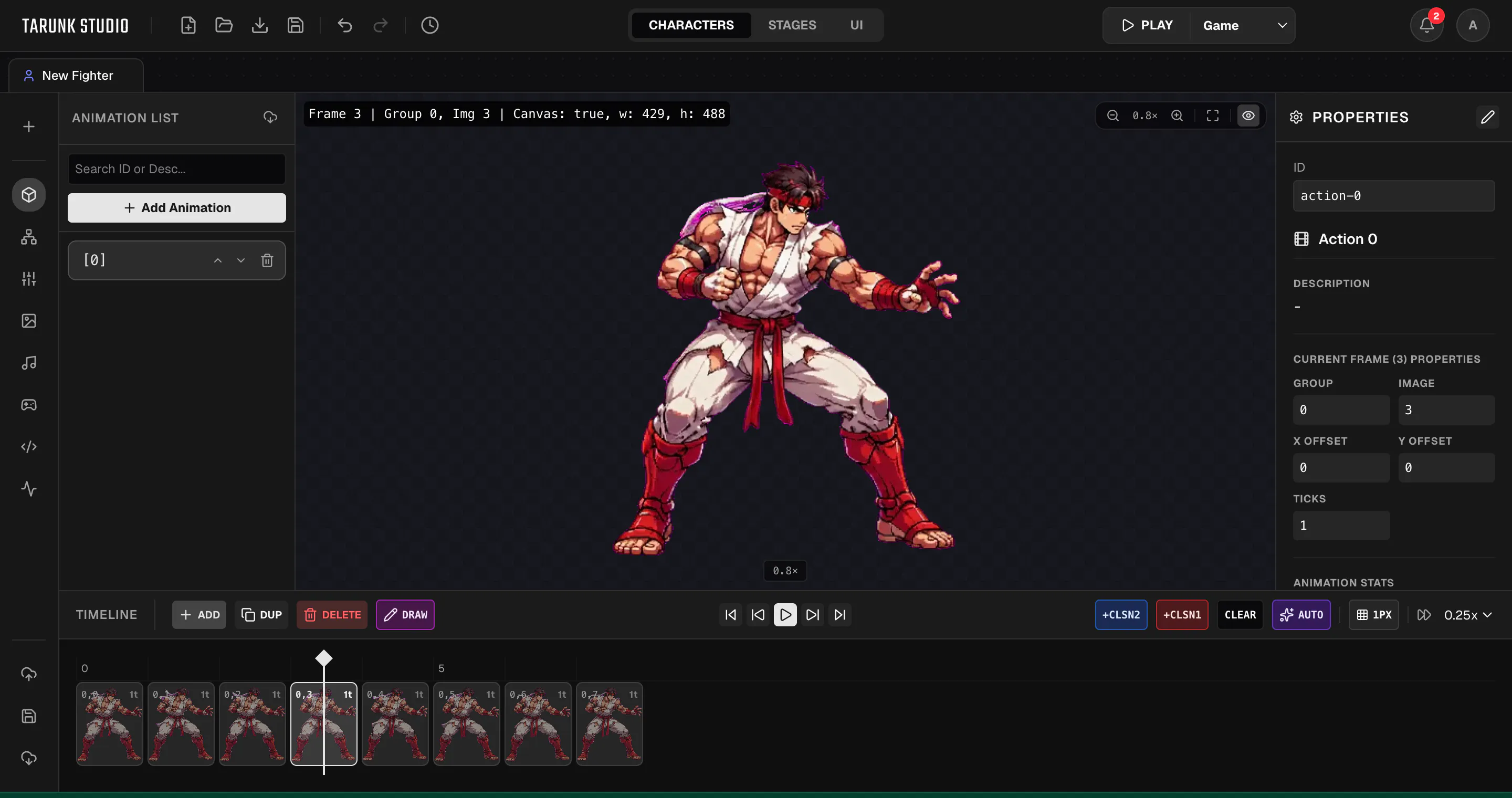Step to previous frame

pyautogui.click(x=758, y=615)
